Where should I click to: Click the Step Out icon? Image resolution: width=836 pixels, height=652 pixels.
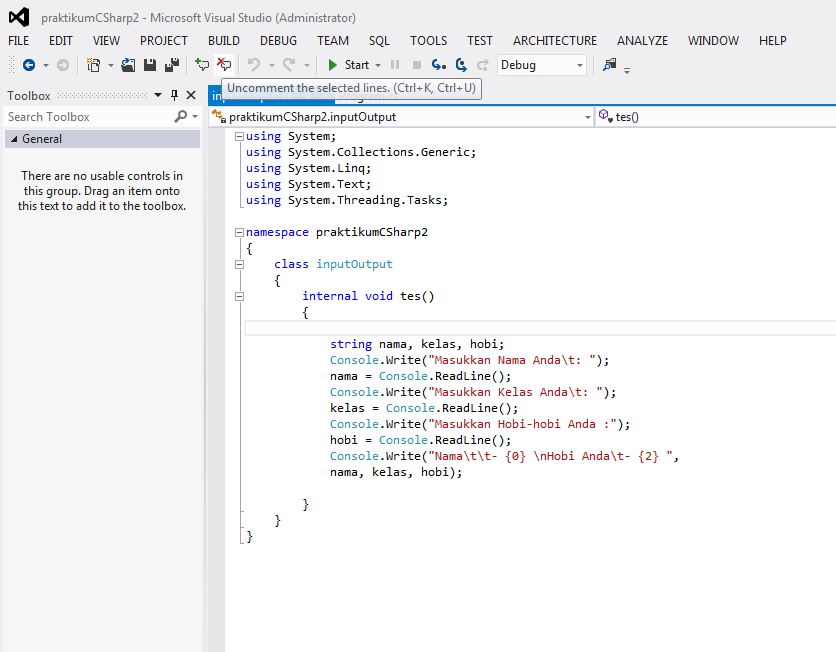(483, 65)
